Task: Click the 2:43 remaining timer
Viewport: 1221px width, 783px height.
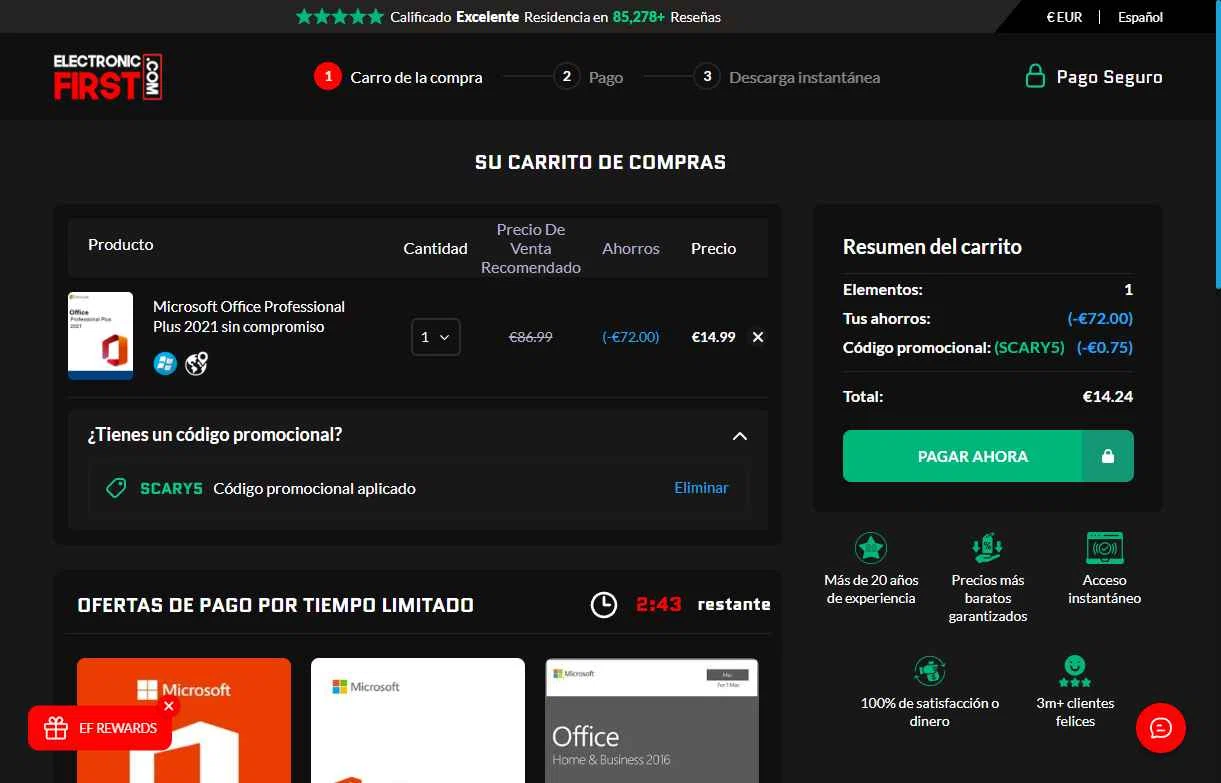Action: (x=659, y=604)
